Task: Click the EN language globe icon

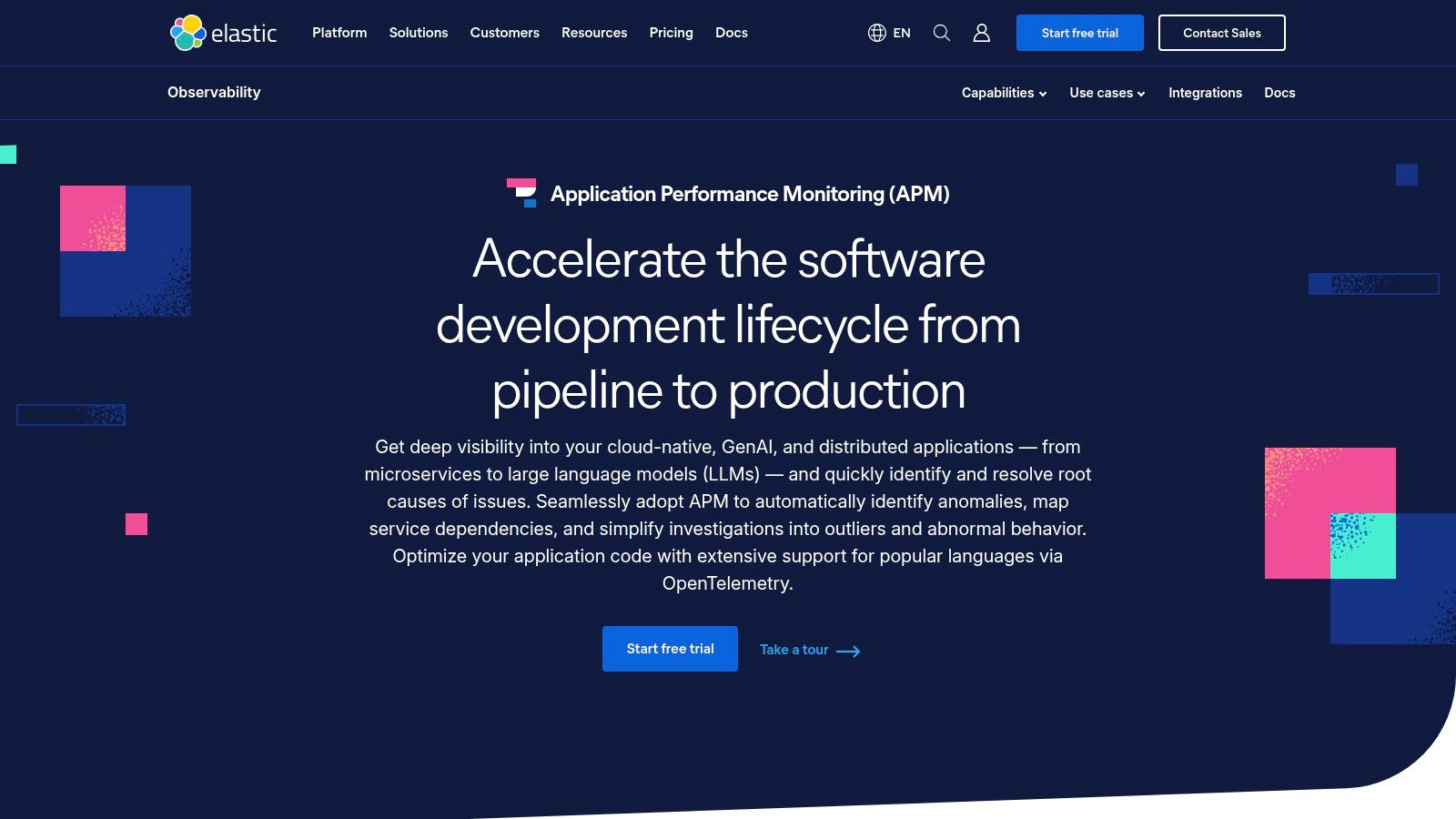Action: [x=876, y=33]
